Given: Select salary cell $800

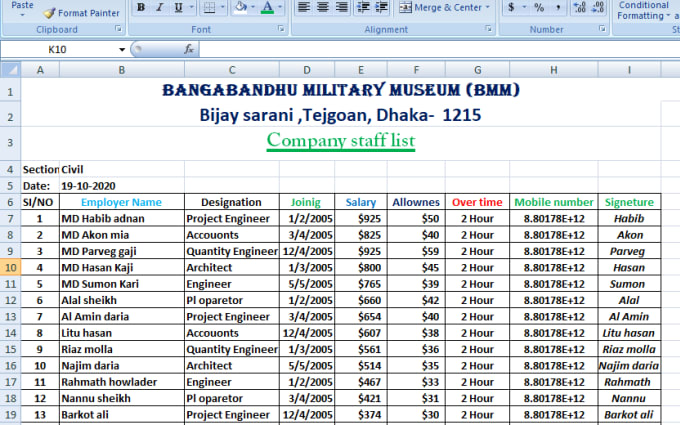Looking at the screenshot, I should tap(361, 268).
